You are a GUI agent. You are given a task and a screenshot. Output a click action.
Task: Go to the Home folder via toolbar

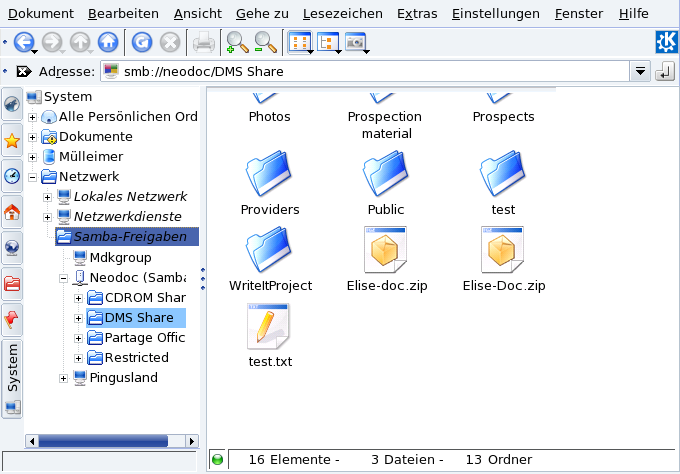pos(107,42)
